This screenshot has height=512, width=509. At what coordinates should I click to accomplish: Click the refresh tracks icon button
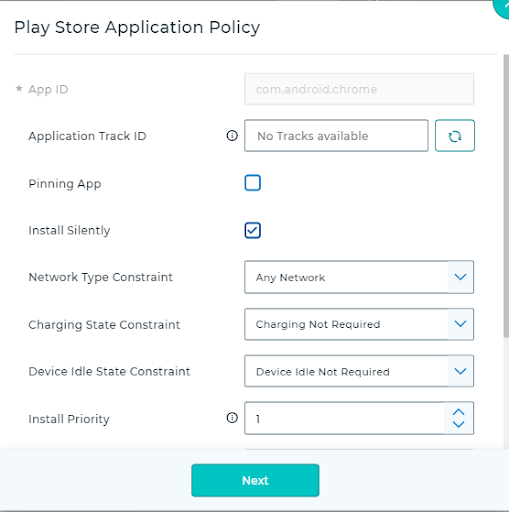point(455,136)
